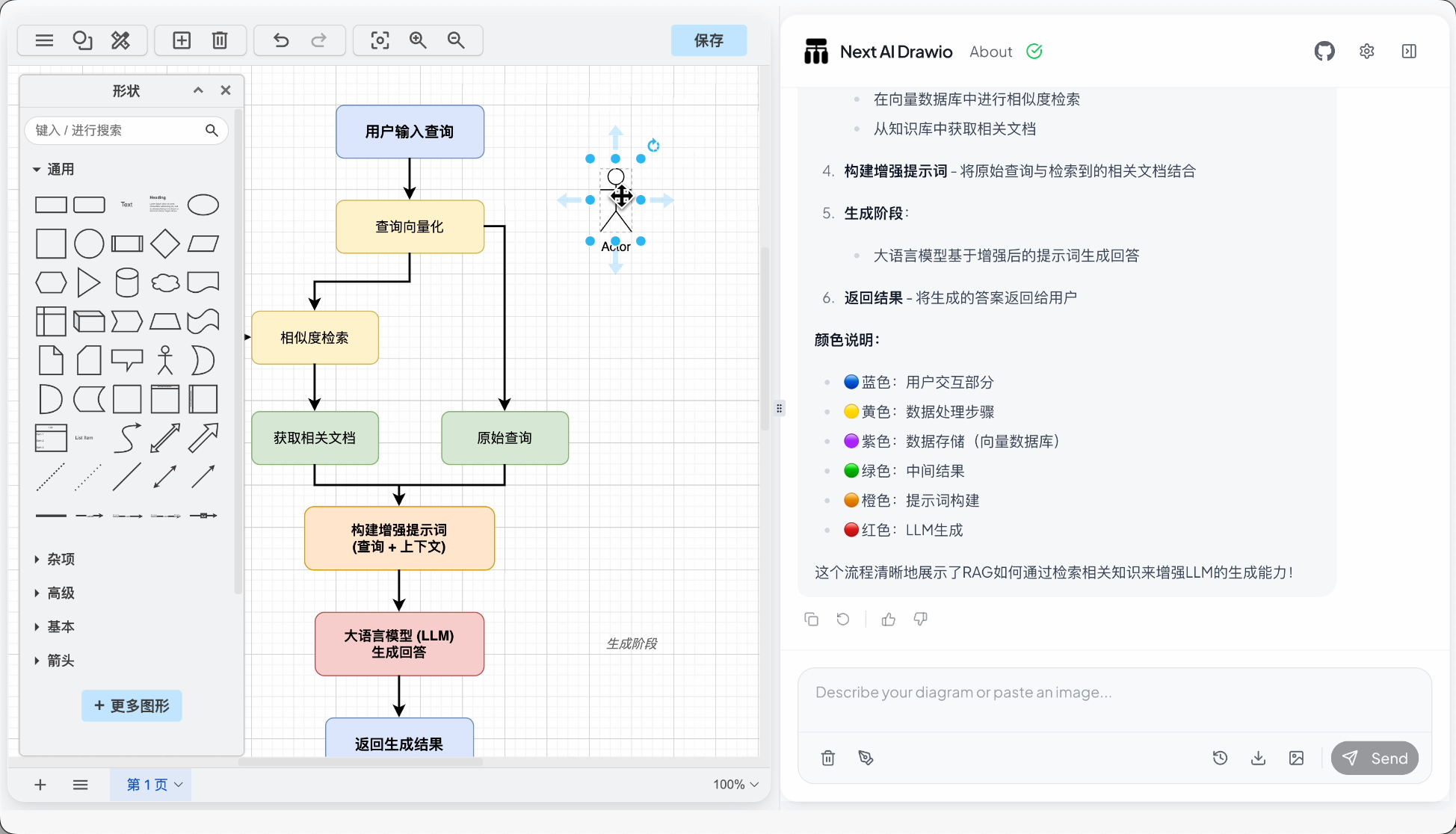Collapse the AI chat panel
Image resolution: width=1456 pixels, height=834 pixels.
1409,52
